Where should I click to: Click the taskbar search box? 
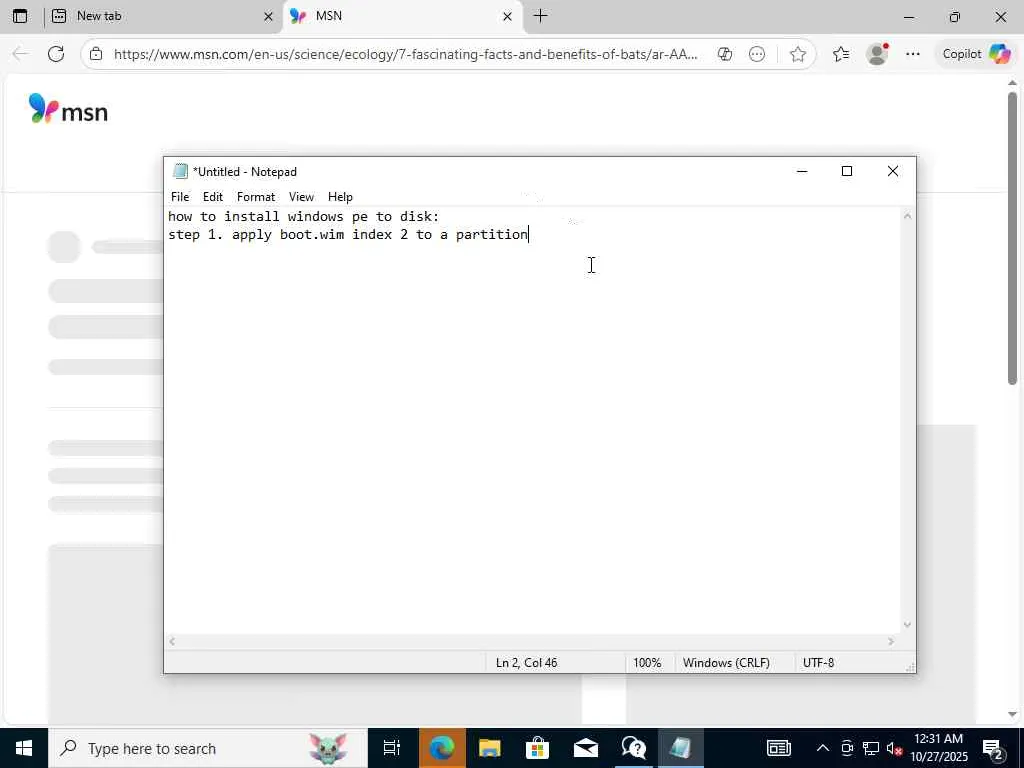click(x=208, y=748)
